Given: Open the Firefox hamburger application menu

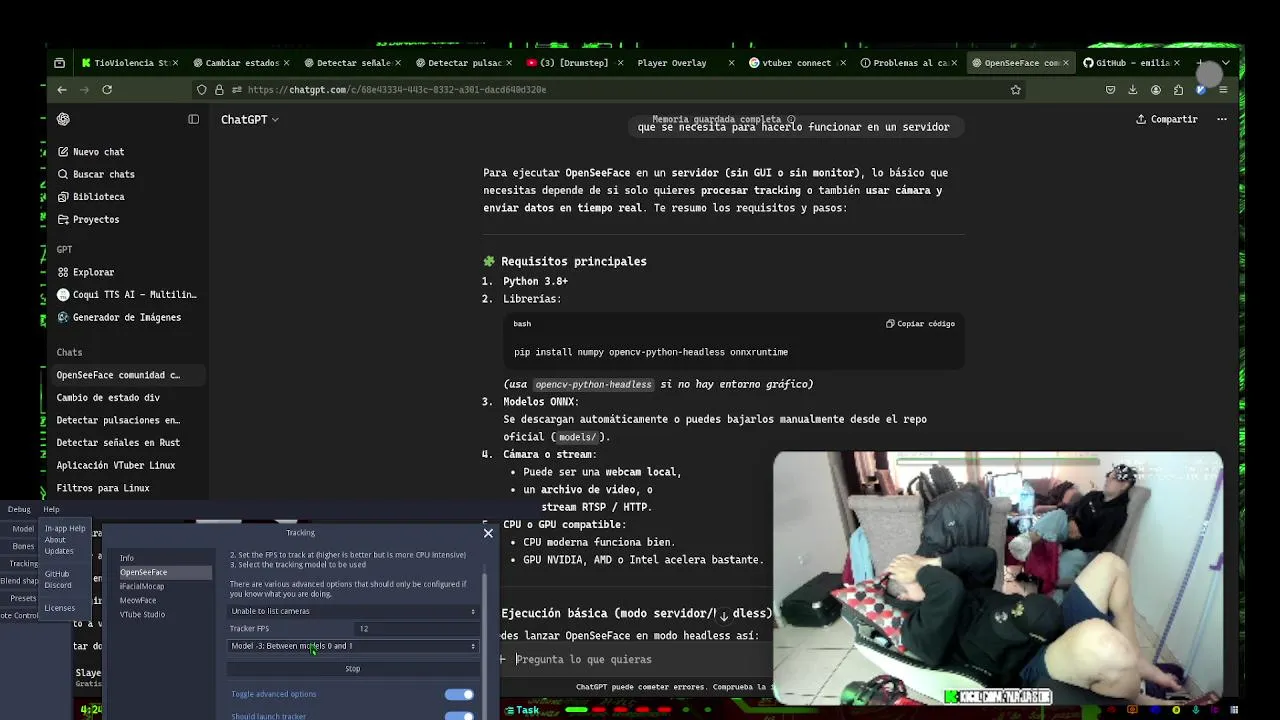Looking at the screenshot, I should 1223,89.
